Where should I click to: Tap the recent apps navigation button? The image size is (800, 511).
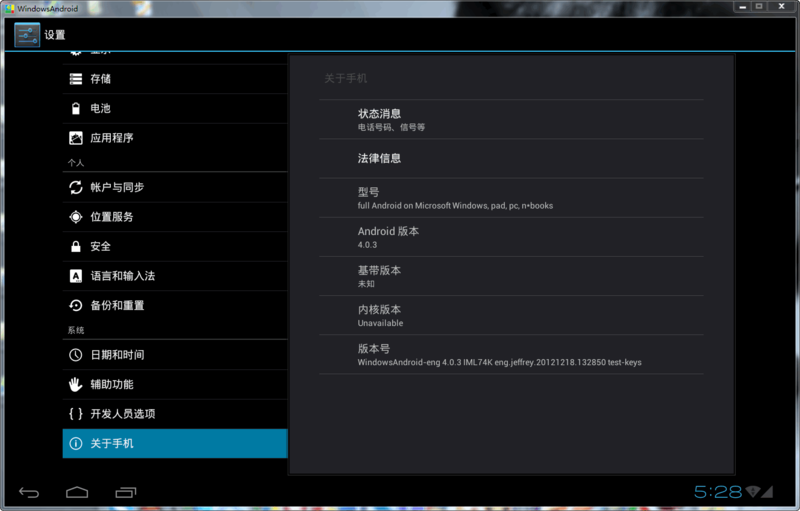tap(126, 492)
